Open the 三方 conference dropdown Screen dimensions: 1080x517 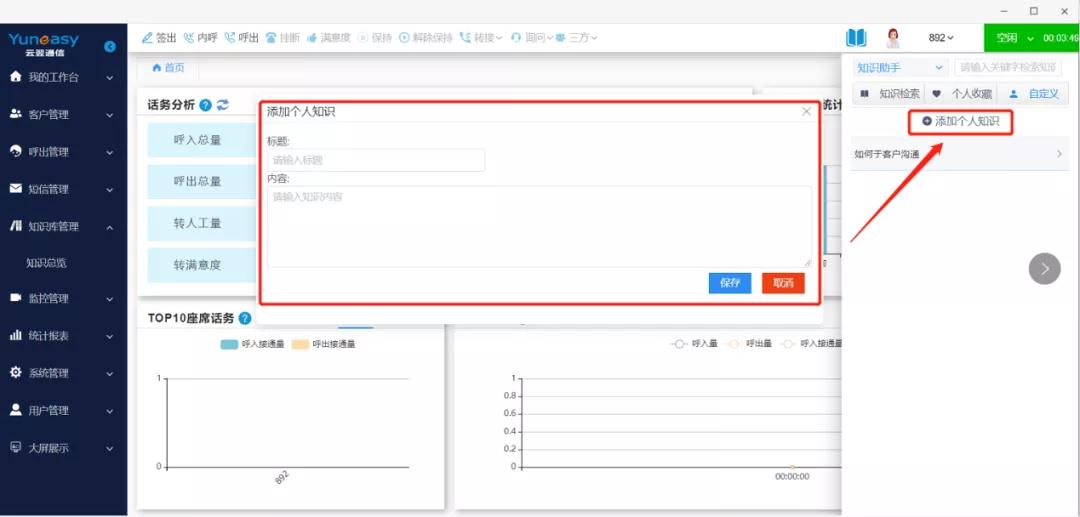[577, 38]
